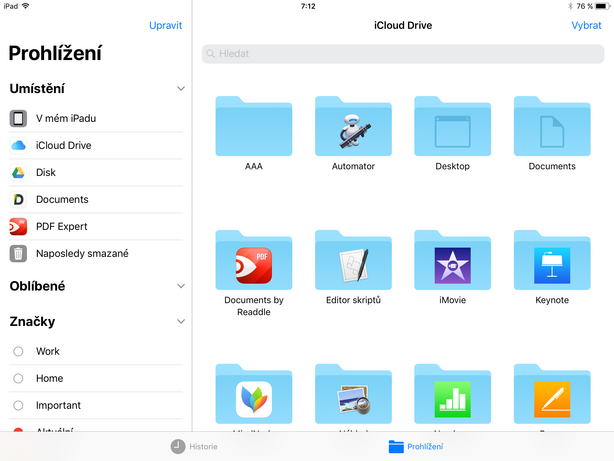This screenshot has width=614, height=461.
Task: Click the PDF Expert icon in sidebar
Action: click(x=18, y=226)
